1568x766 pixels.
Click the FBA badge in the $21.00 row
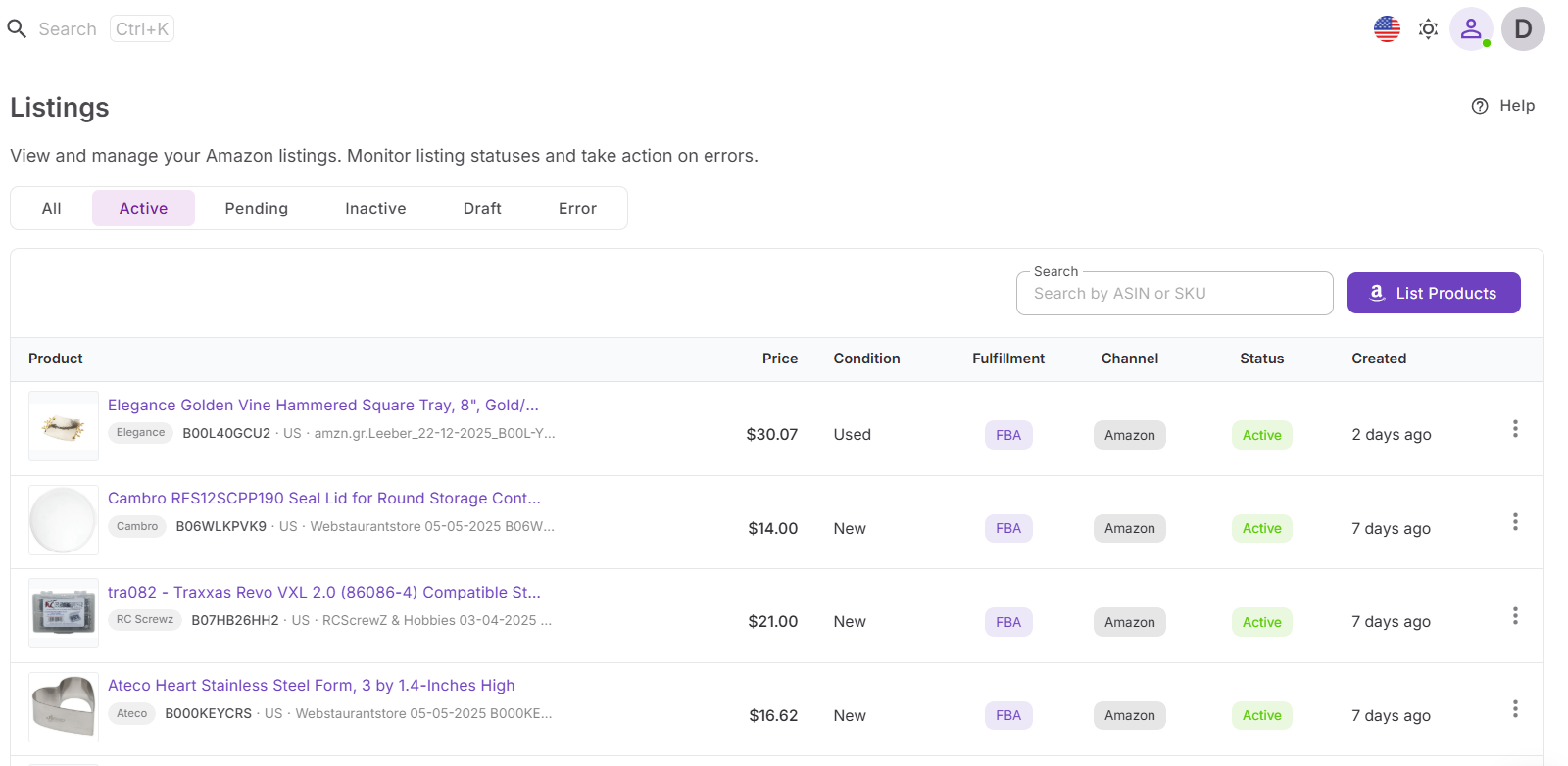pyautogui.click(x=1008, y=622)
